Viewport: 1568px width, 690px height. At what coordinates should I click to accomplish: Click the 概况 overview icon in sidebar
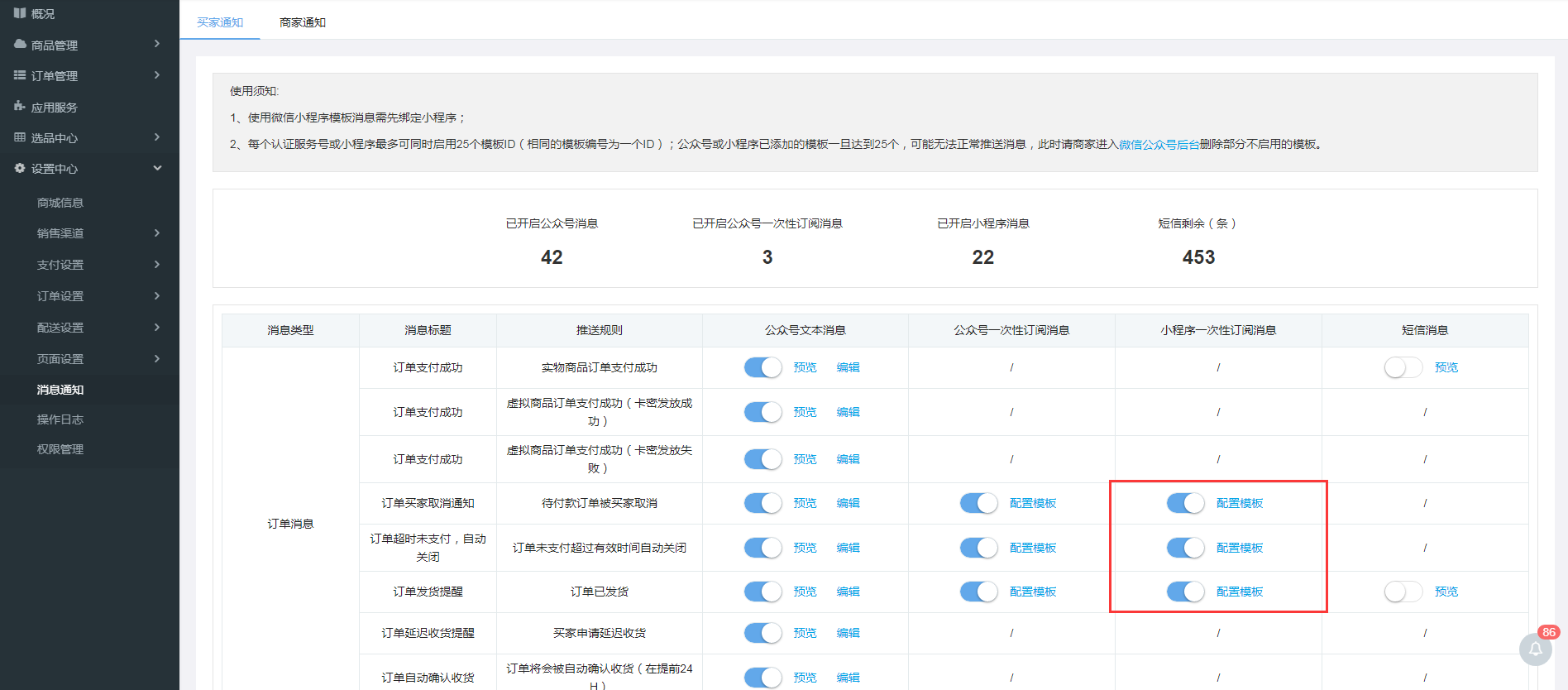20,13
